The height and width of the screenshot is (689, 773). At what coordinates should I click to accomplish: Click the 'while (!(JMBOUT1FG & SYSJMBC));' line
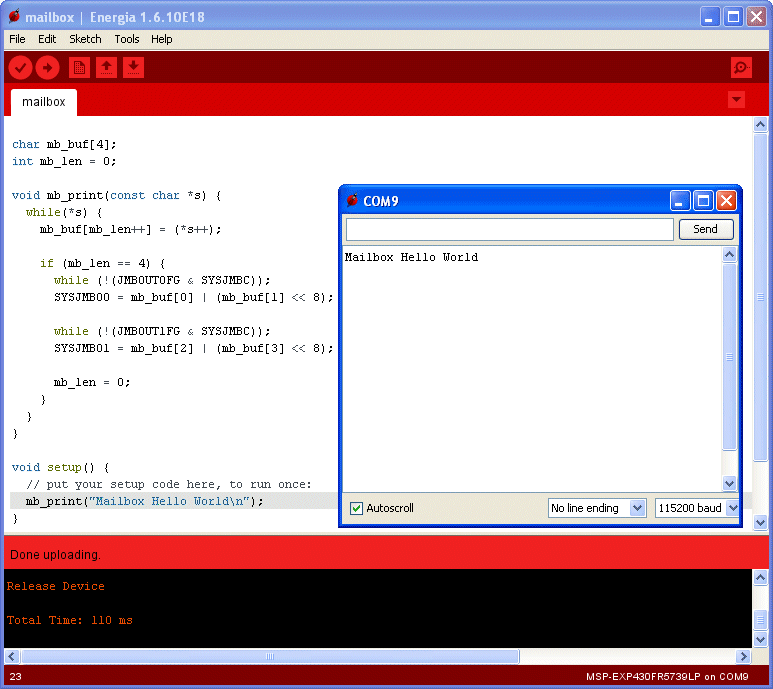pos(162,332)
